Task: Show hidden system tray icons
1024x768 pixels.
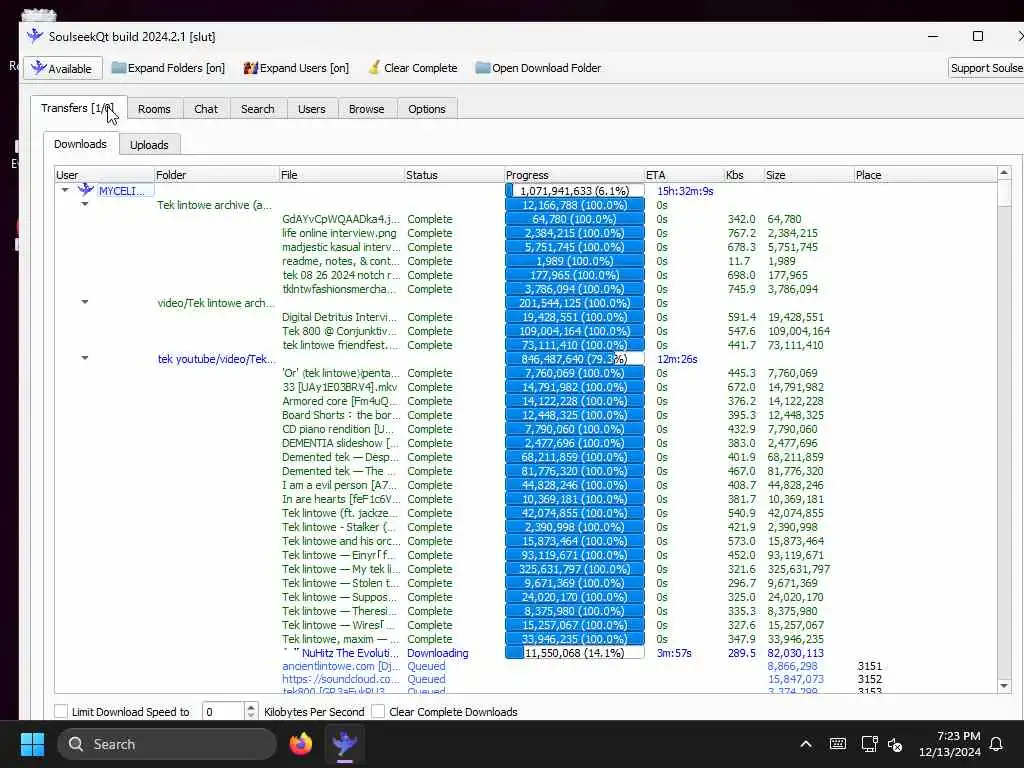Action: (x=806, y=744)
